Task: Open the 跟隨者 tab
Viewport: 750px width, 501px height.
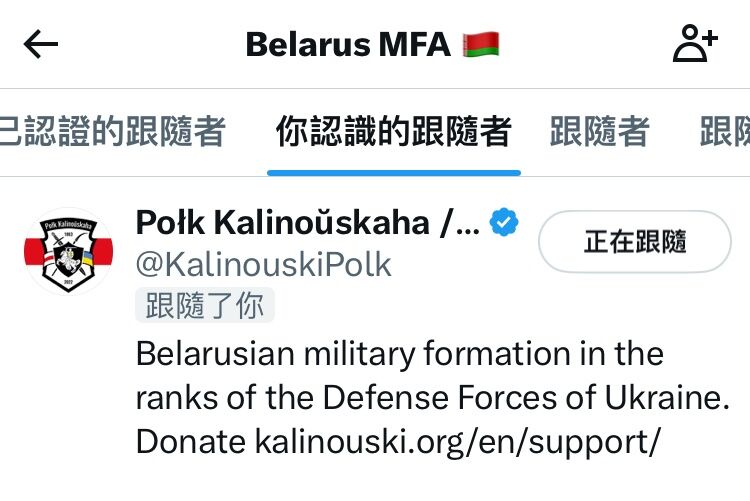Action: click(x=599, y=131)
